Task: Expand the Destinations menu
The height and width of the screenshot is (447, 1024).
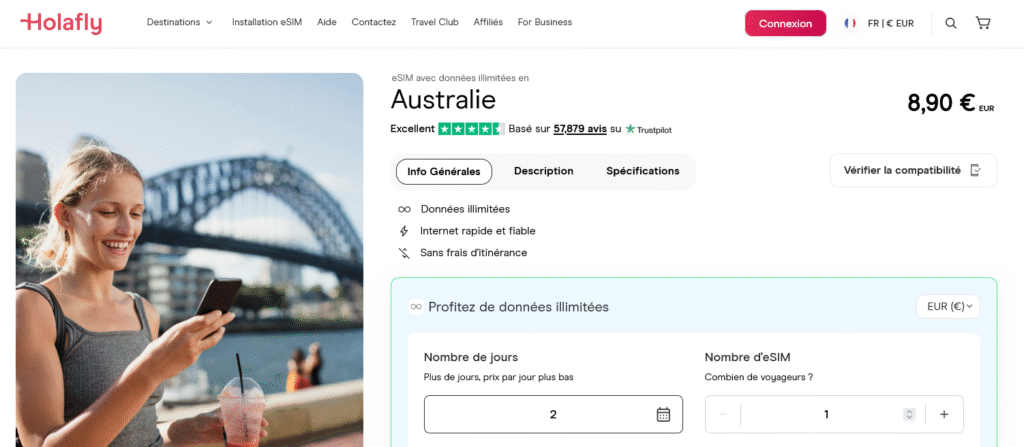Action: pyautogui.click(x=180, y=22)
